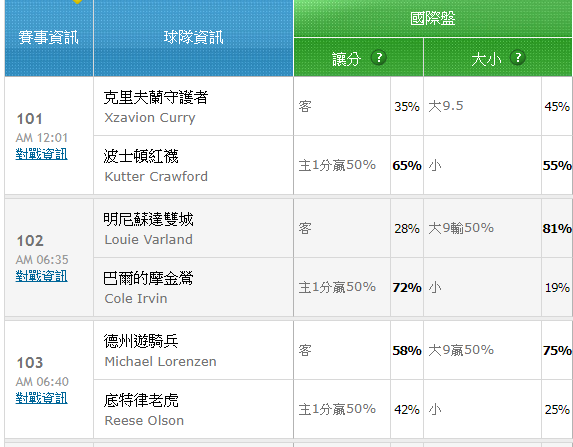Select the 大9輸50% option in game 102
The height and width of the screenshot is (447, 573).
(482, 228)
